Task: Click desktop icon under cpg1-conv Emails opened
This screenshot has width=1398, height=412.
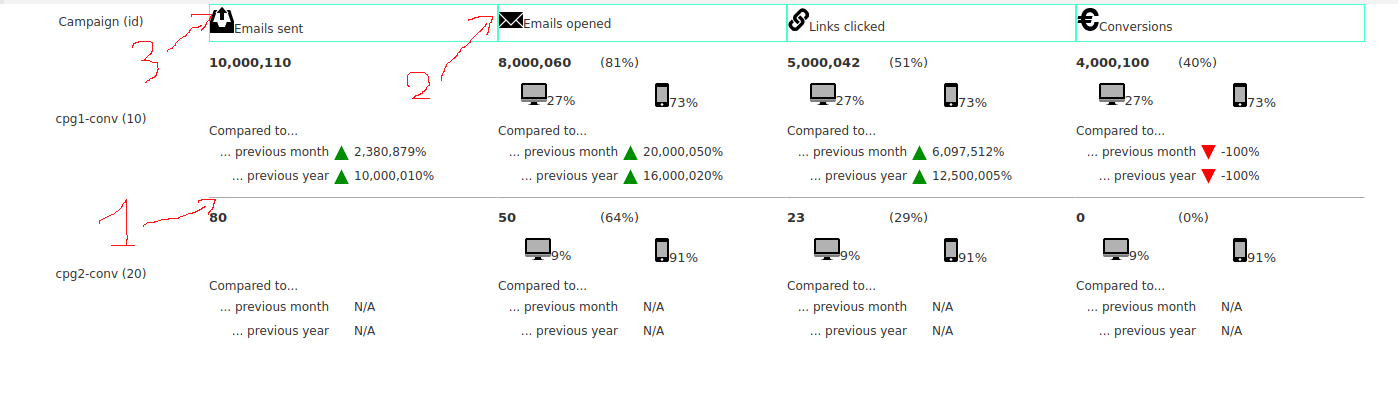Action: pos(534,94)
